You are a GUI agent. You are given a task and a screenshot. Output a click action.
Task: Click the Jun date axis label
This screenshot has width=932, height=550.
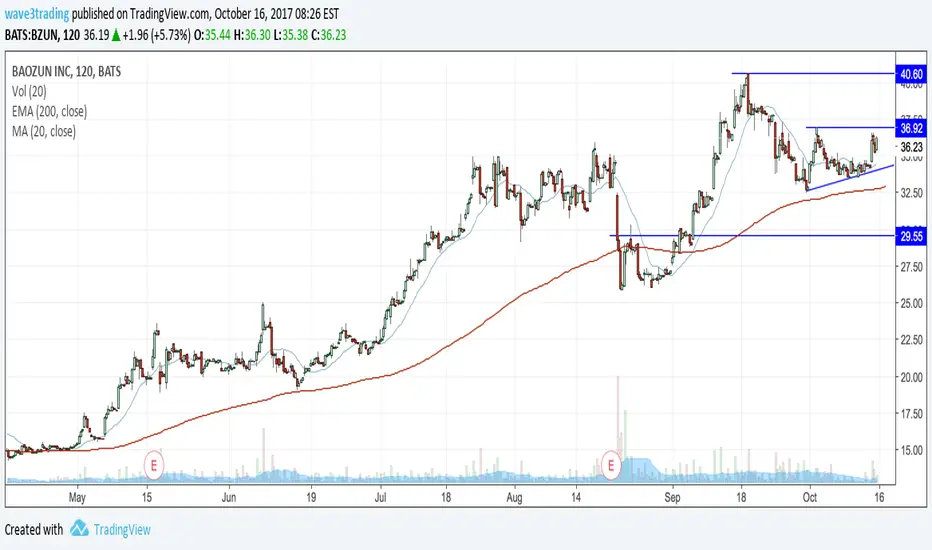229,497
